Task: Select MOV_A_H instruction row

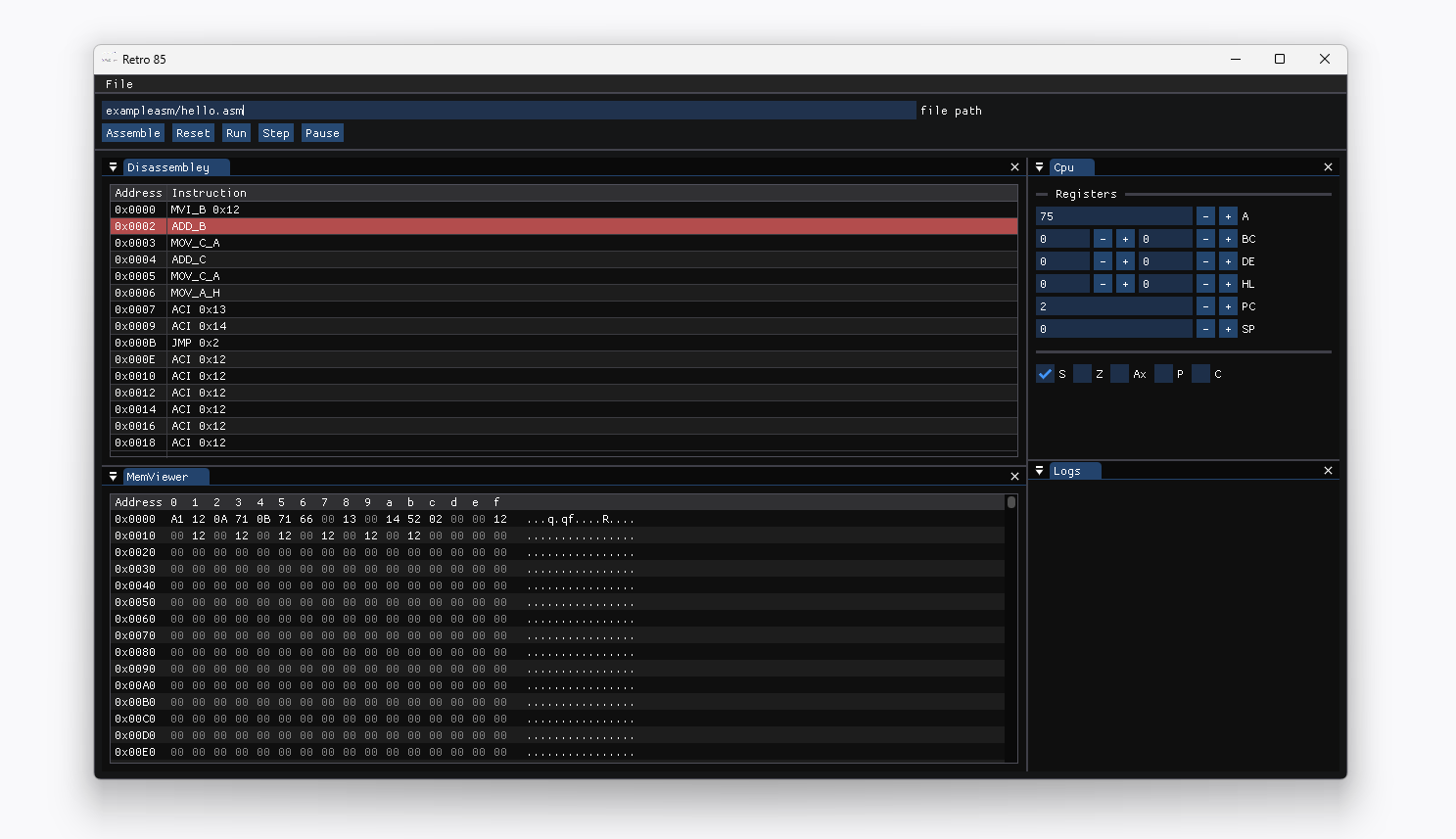Action: click(x=564, y=293)
